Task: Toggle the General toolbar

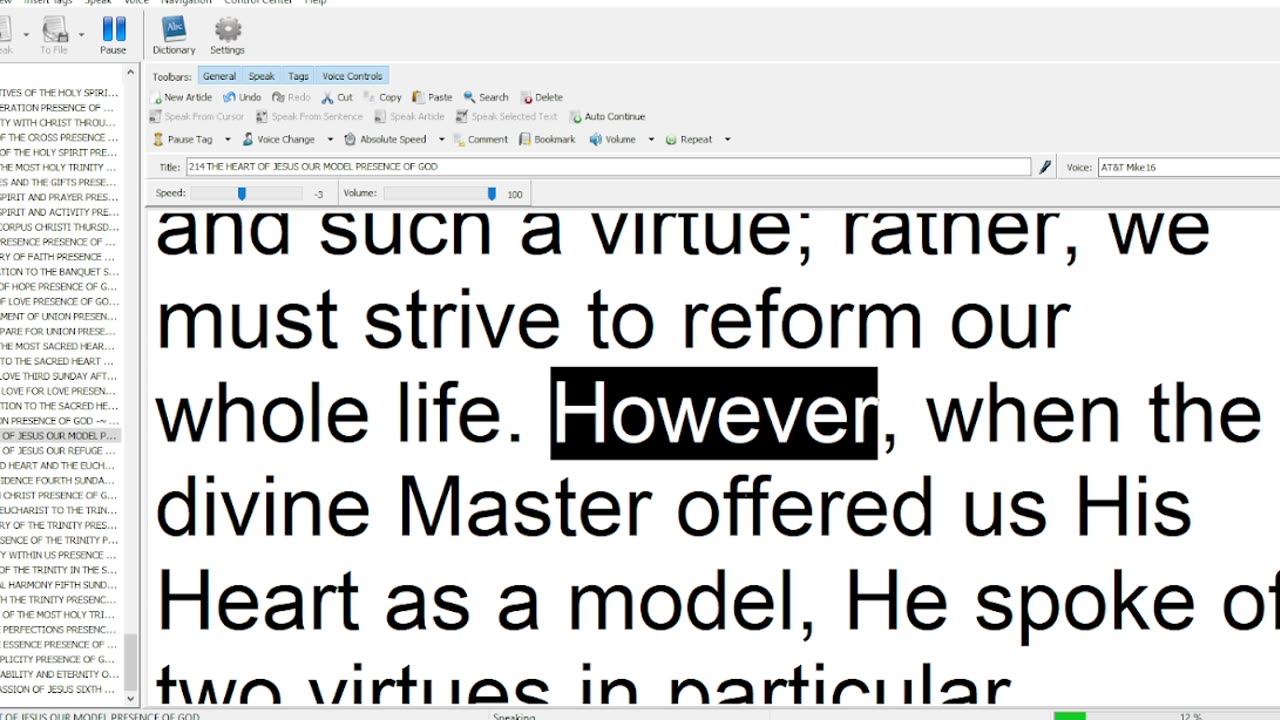Action: [x=219, y=76]
